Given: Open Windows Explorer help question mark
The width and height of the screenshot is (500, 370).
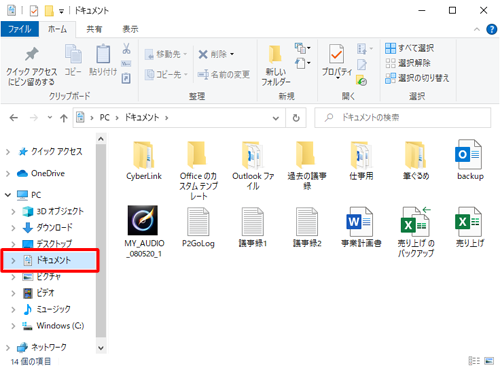Looking at the screenshot, I should point(492,29).
